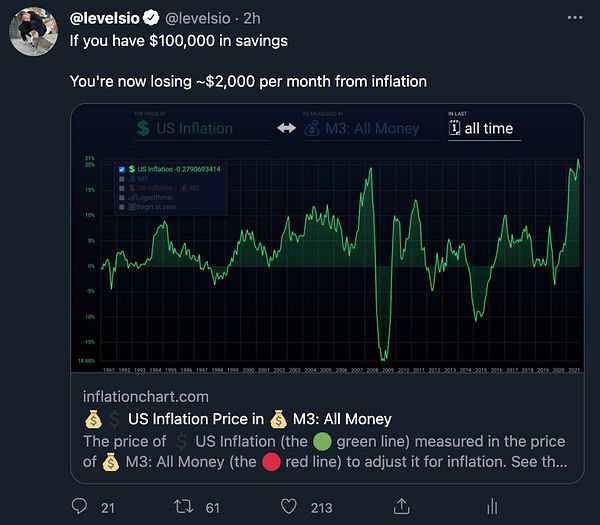Open tweet analytics bar chart icon
Image resolution: width=600 pixels, height=525 pixels.
click(x=493, y=507)
